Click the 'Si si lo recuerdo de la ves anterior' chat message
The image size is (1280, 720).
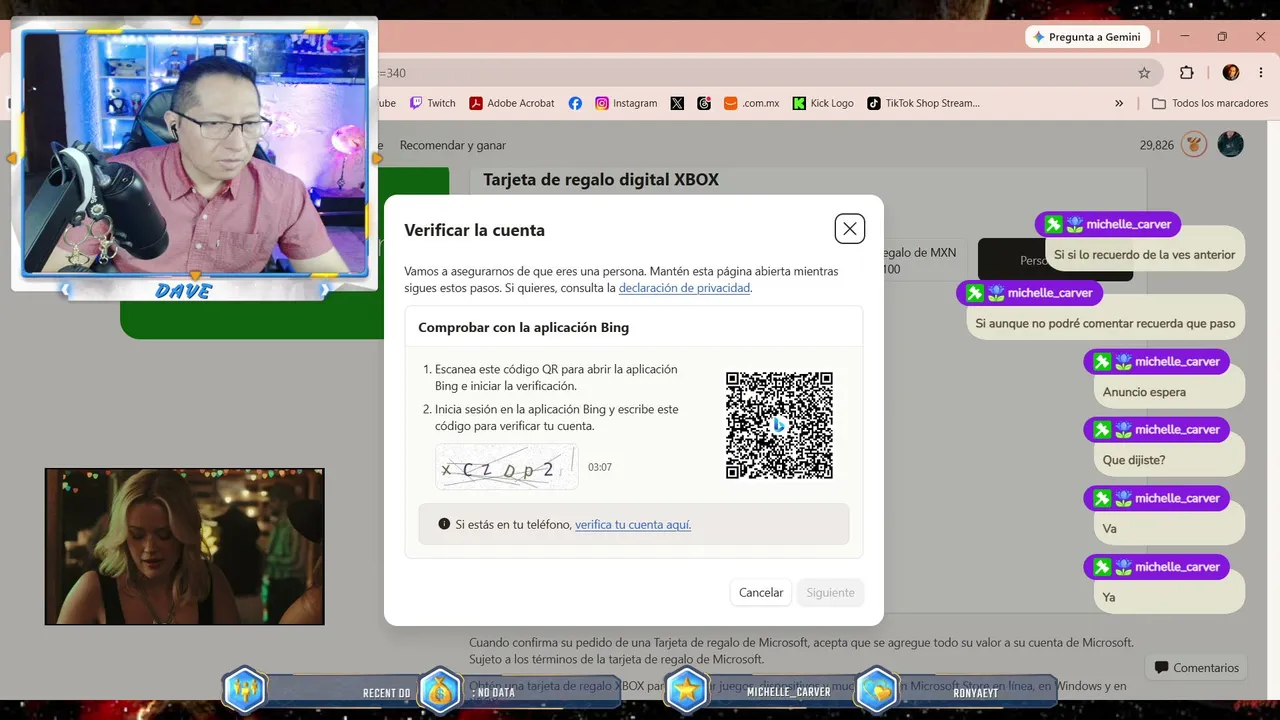[x=1145, y=255]
